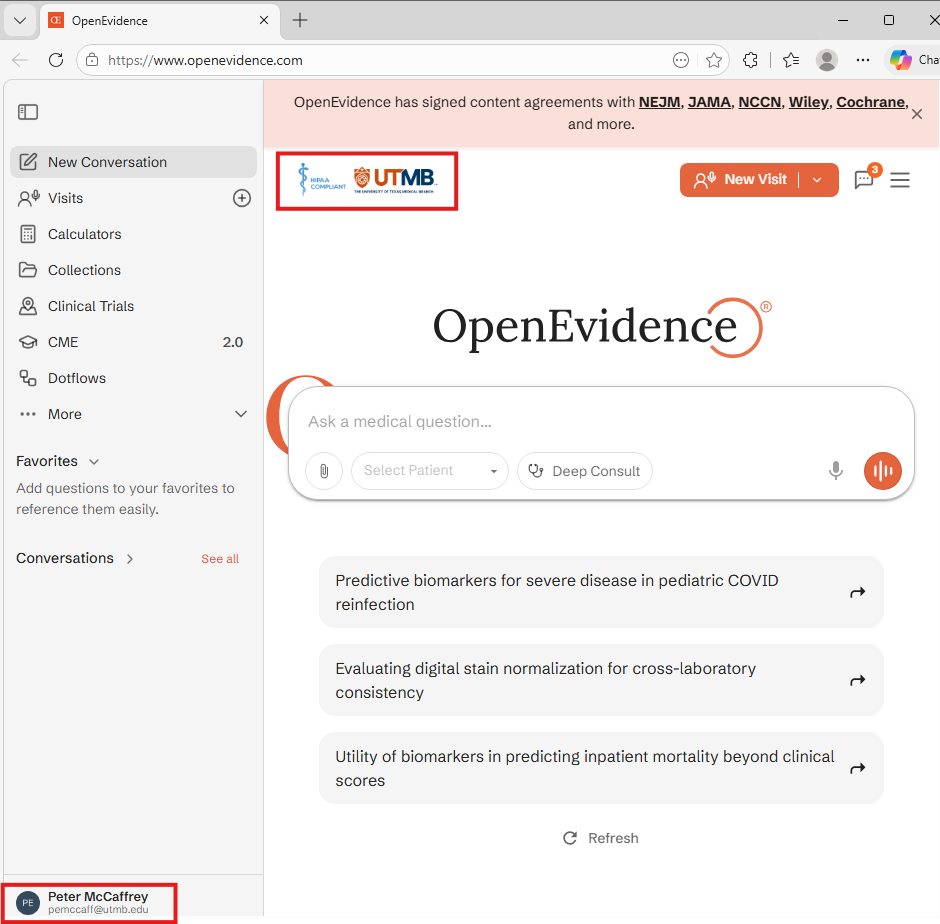Select the OpenEvidence browser tab
This screenshot has height=924, width=940.
point(159,20)
